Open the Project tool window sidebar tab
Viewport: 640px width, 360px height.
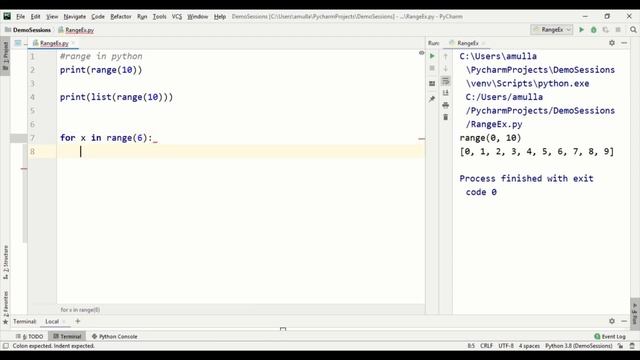pyautogui.click(x=5, y=55)
